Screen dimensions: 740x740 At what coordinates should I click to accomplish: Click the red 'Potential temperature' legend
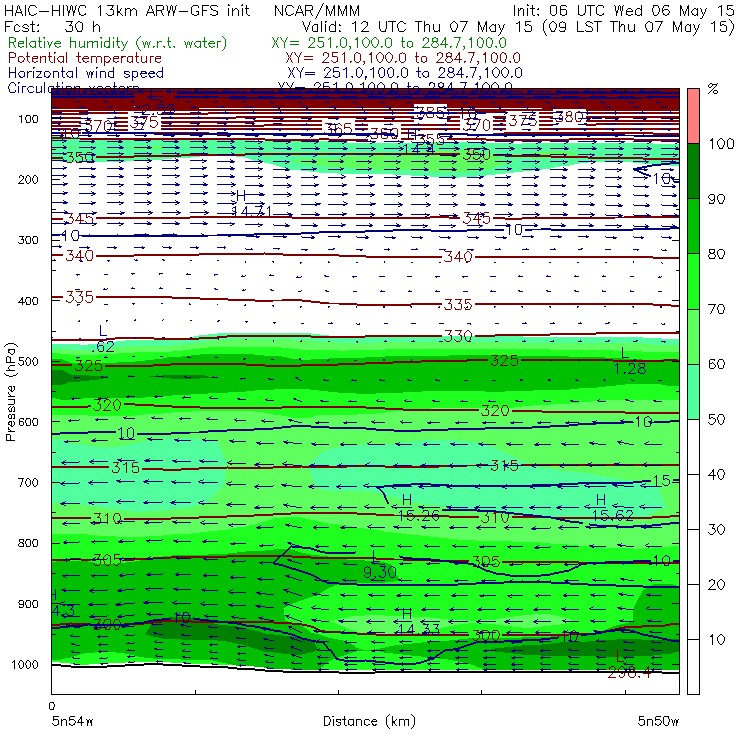(85, 58)
